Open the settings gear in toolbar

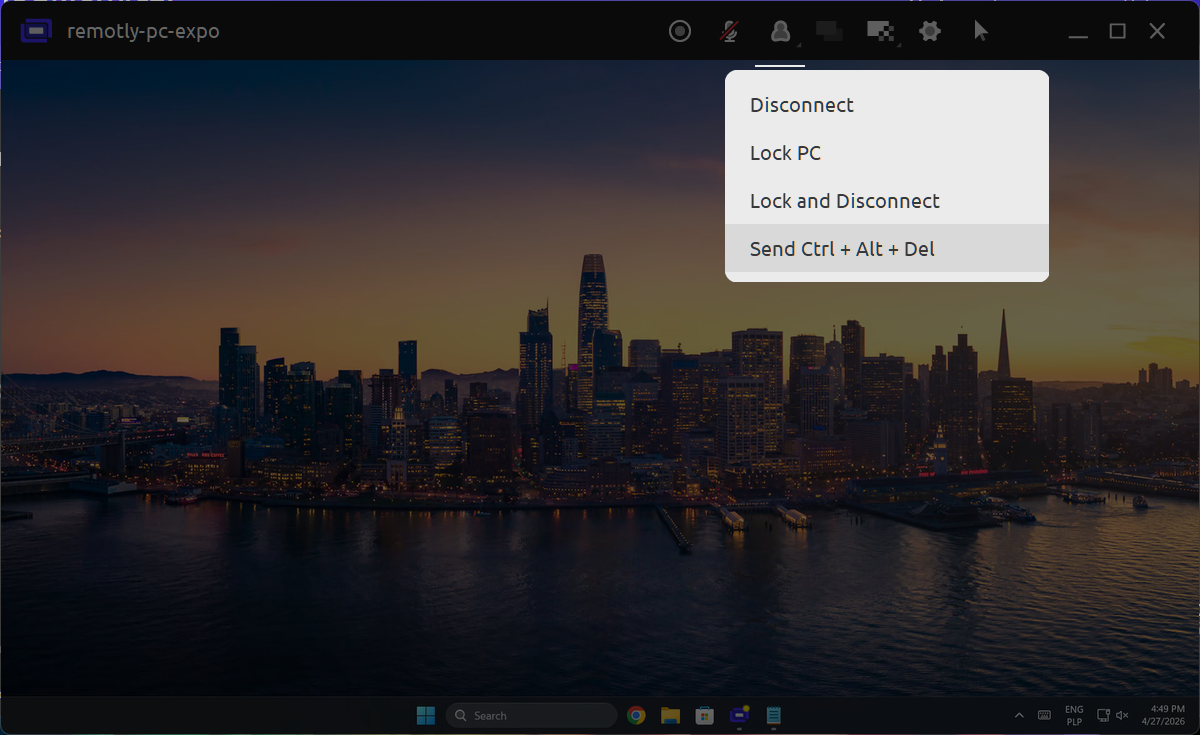[930, 32]
